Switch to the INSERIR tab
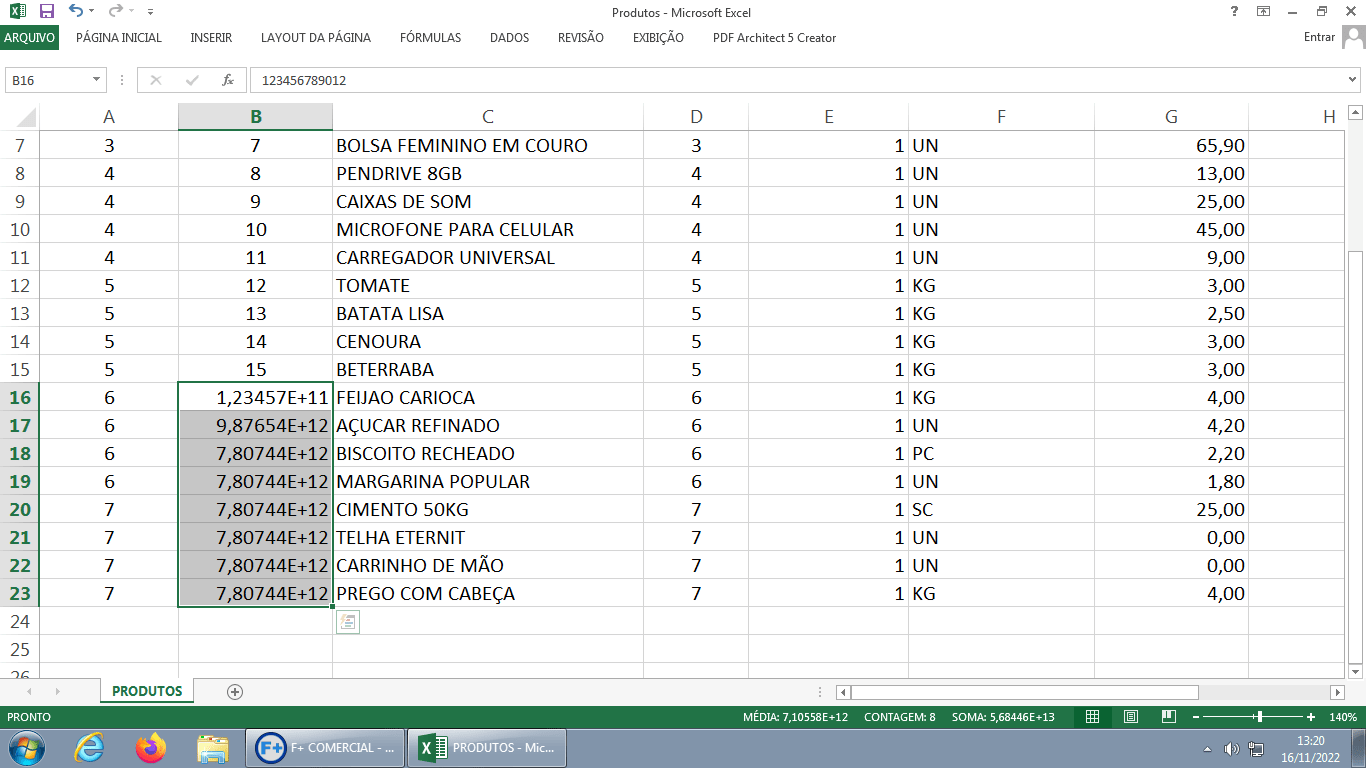1366x768 pixels. (211, 38)
